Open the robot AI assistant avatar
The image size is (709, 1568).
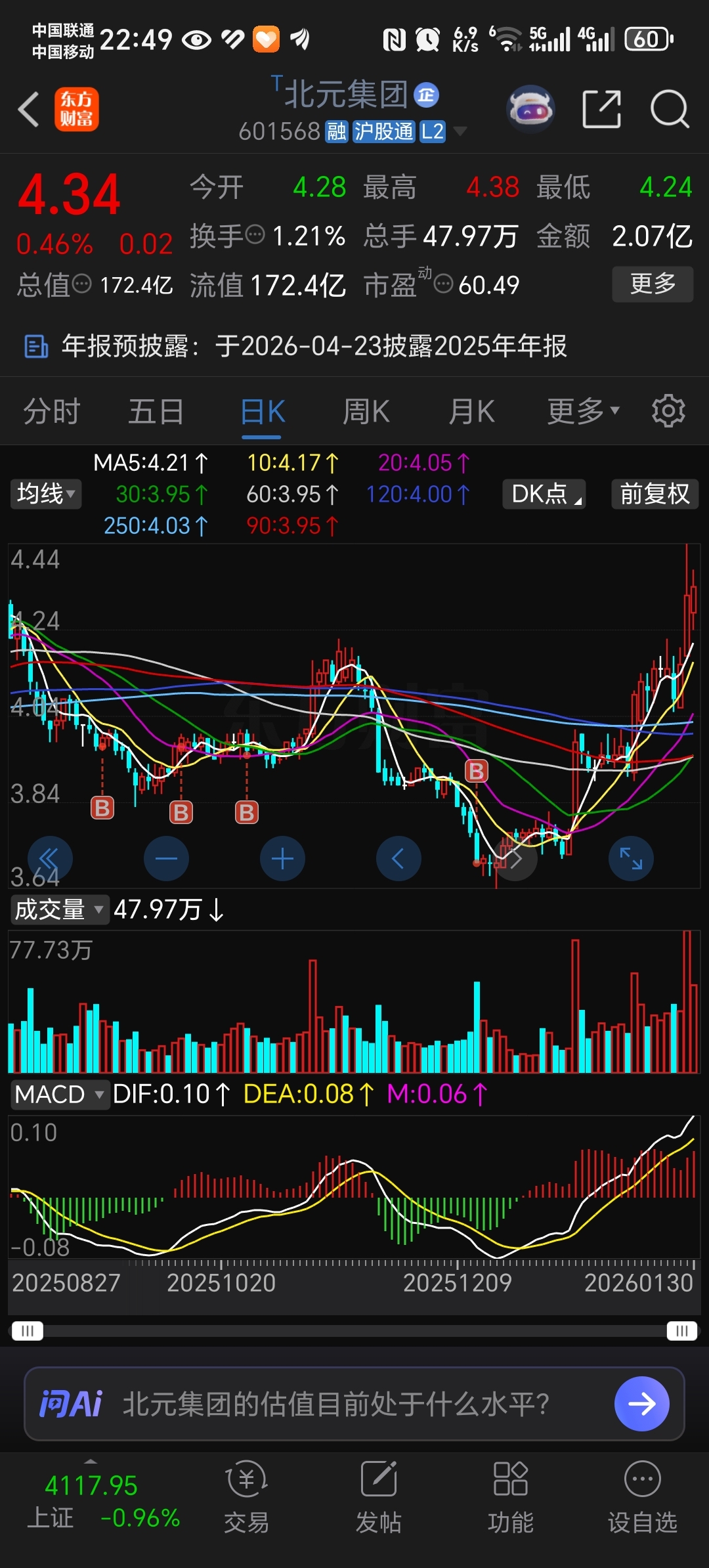click(x=530, y=109)
